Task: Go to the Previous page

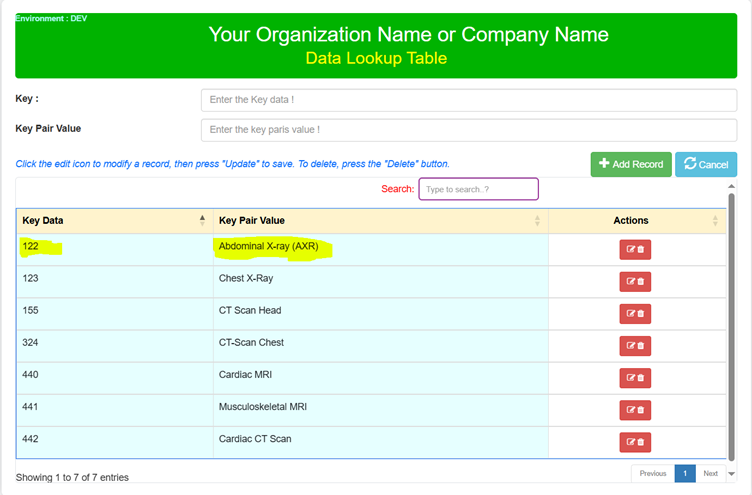Action: pos(652,474)
